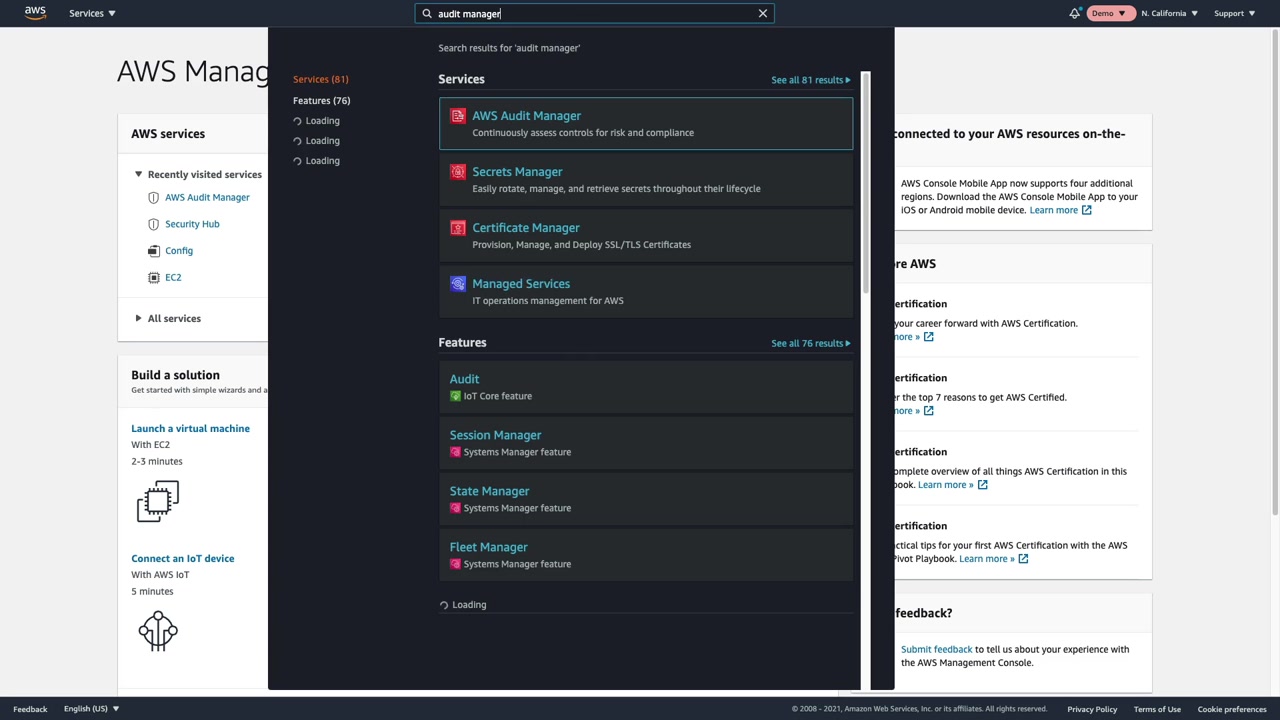Open the Privacy Policy footer link
1280x720 pixels.
pyautogui.click(x=1092, y=709)
